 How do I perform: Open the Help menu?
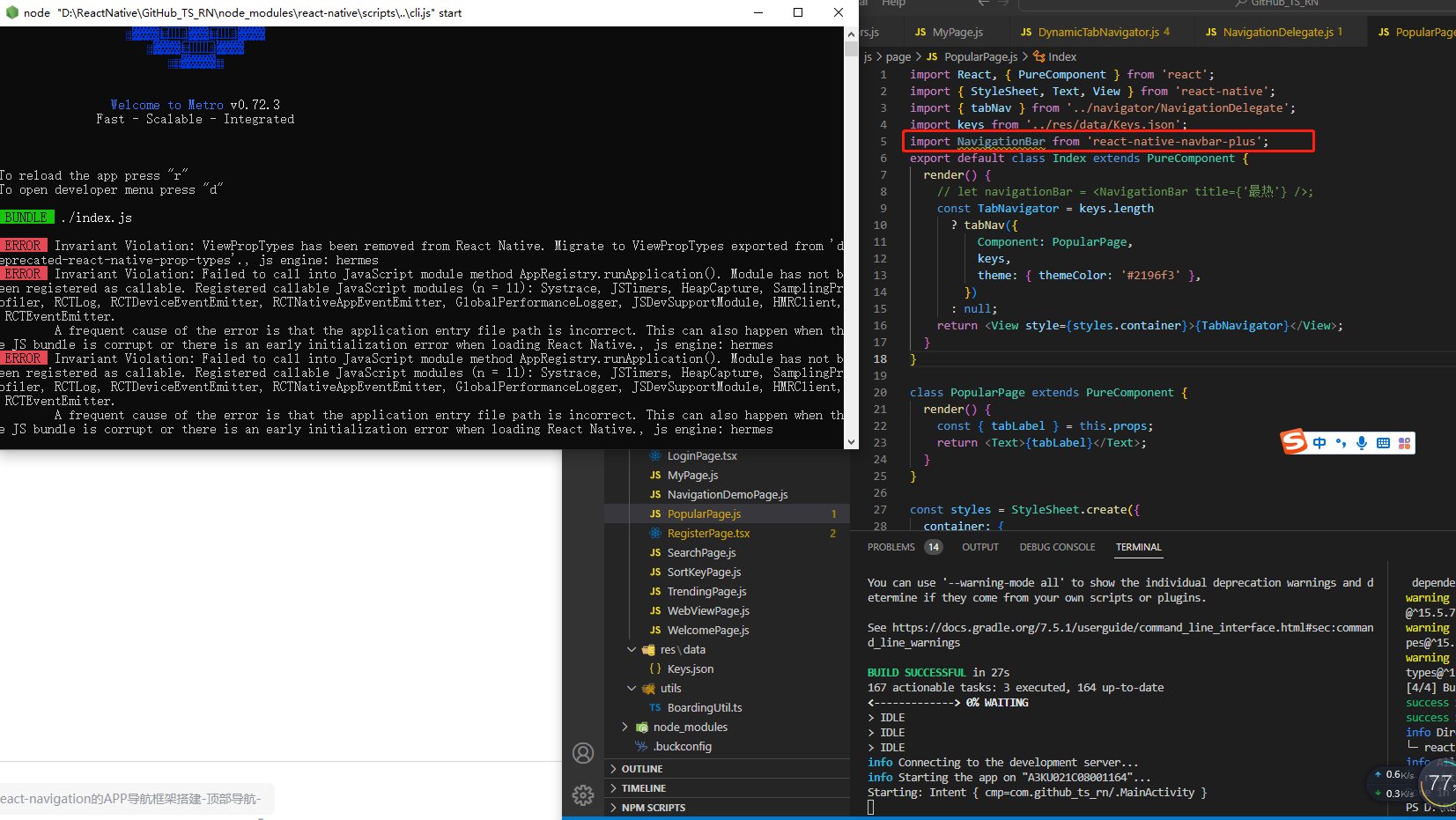893,4
